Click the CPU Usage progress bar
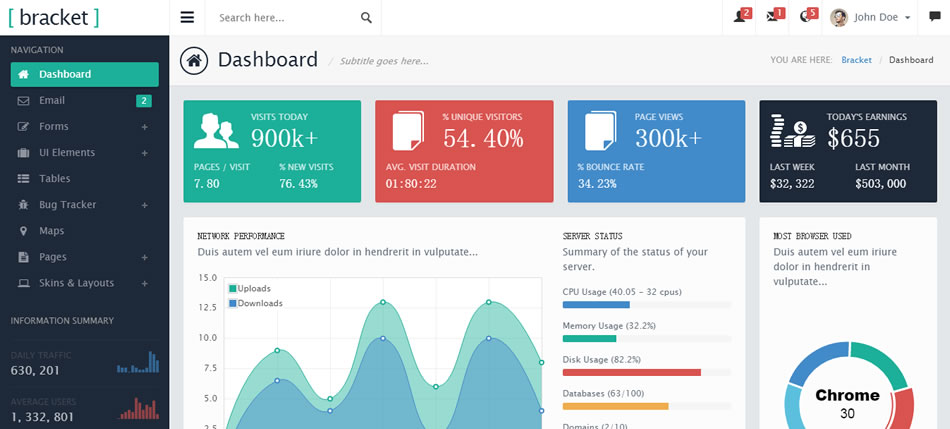The image size is (950, 429). (x=646, y=305)
